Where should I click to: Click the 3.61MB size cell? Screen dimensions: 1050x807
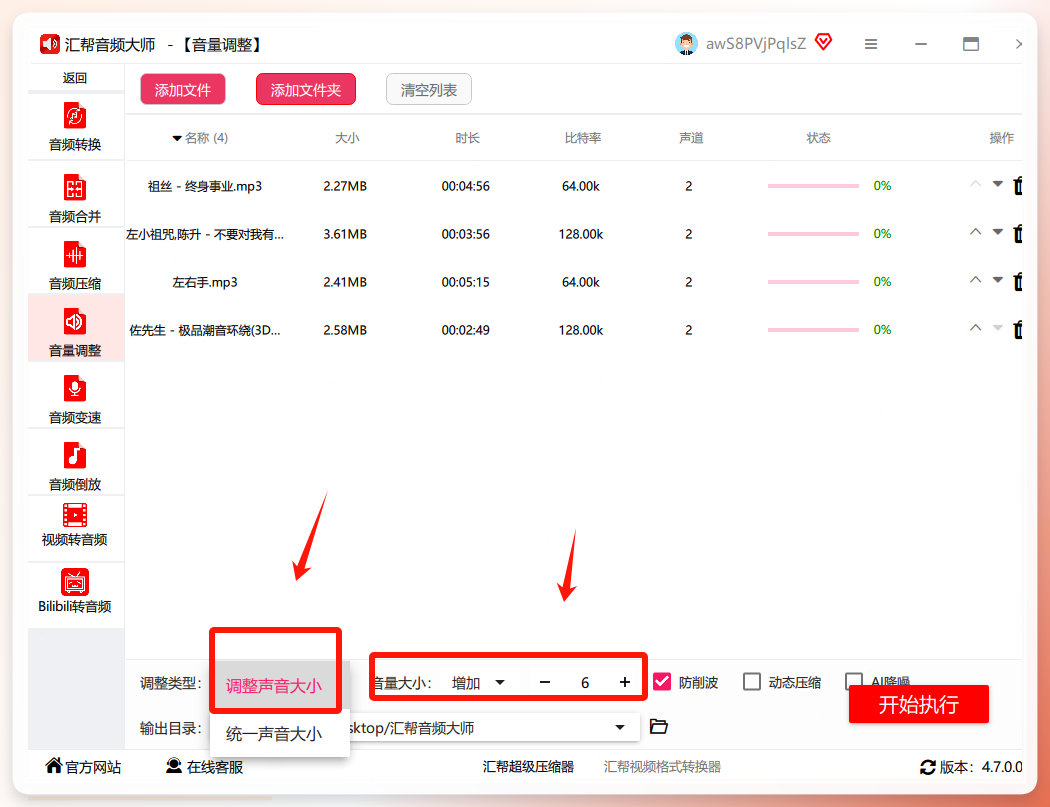tap(345, 234)
